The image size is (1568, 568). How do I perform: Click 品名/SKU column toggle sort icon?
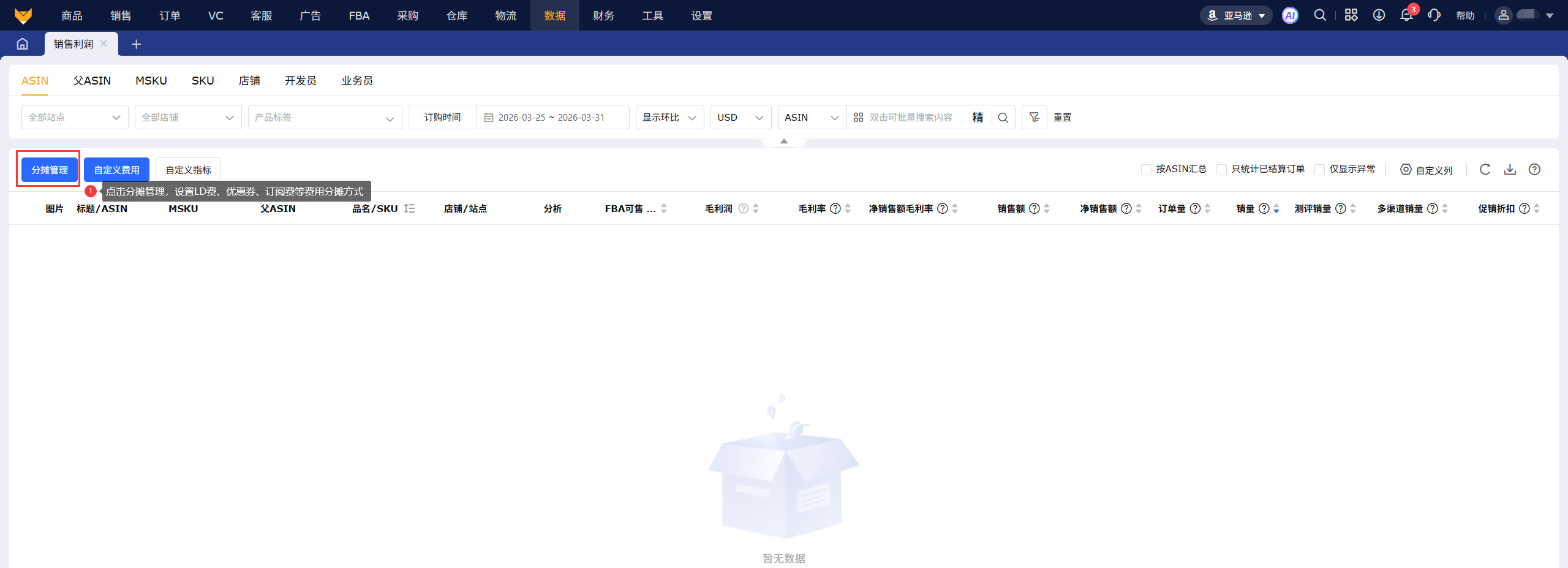click(x=409, y=209)
